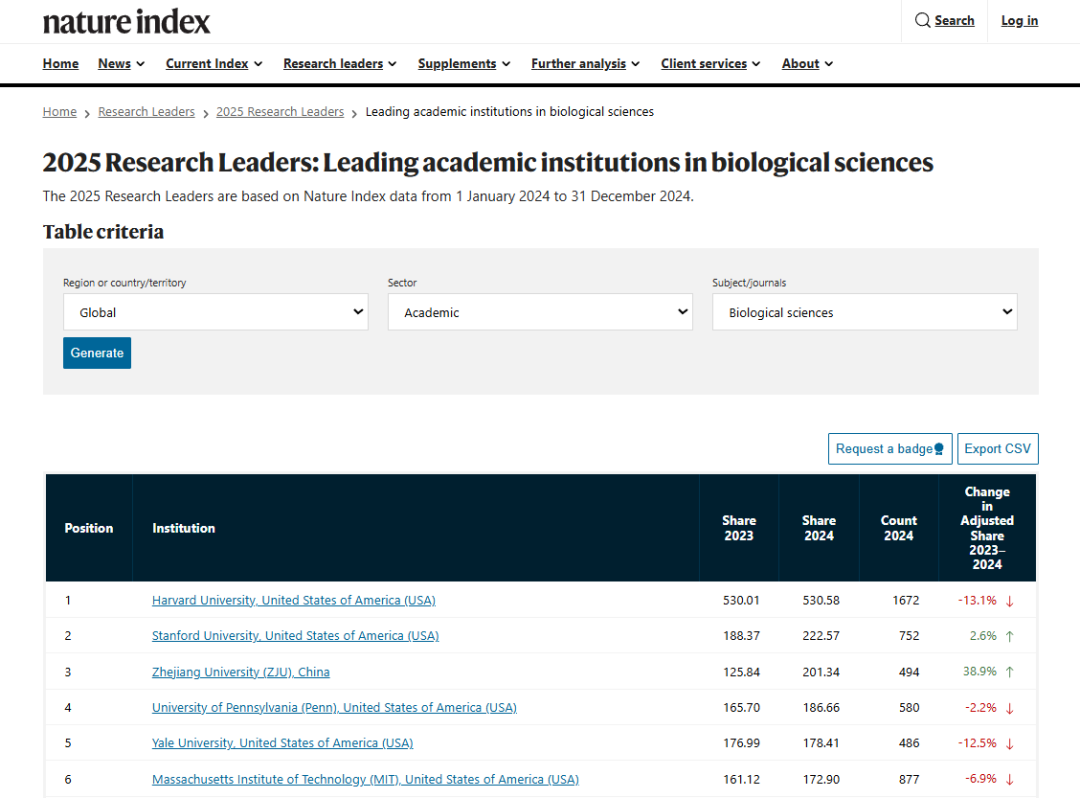Expand the News menu
The width and height of the screenshot is (1080, 798).
[121, 63]
